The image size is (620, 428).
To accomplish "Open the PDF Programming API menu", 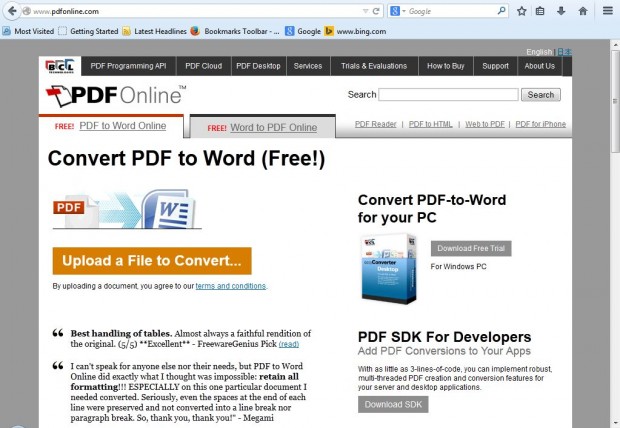I will tap(129, 66).
